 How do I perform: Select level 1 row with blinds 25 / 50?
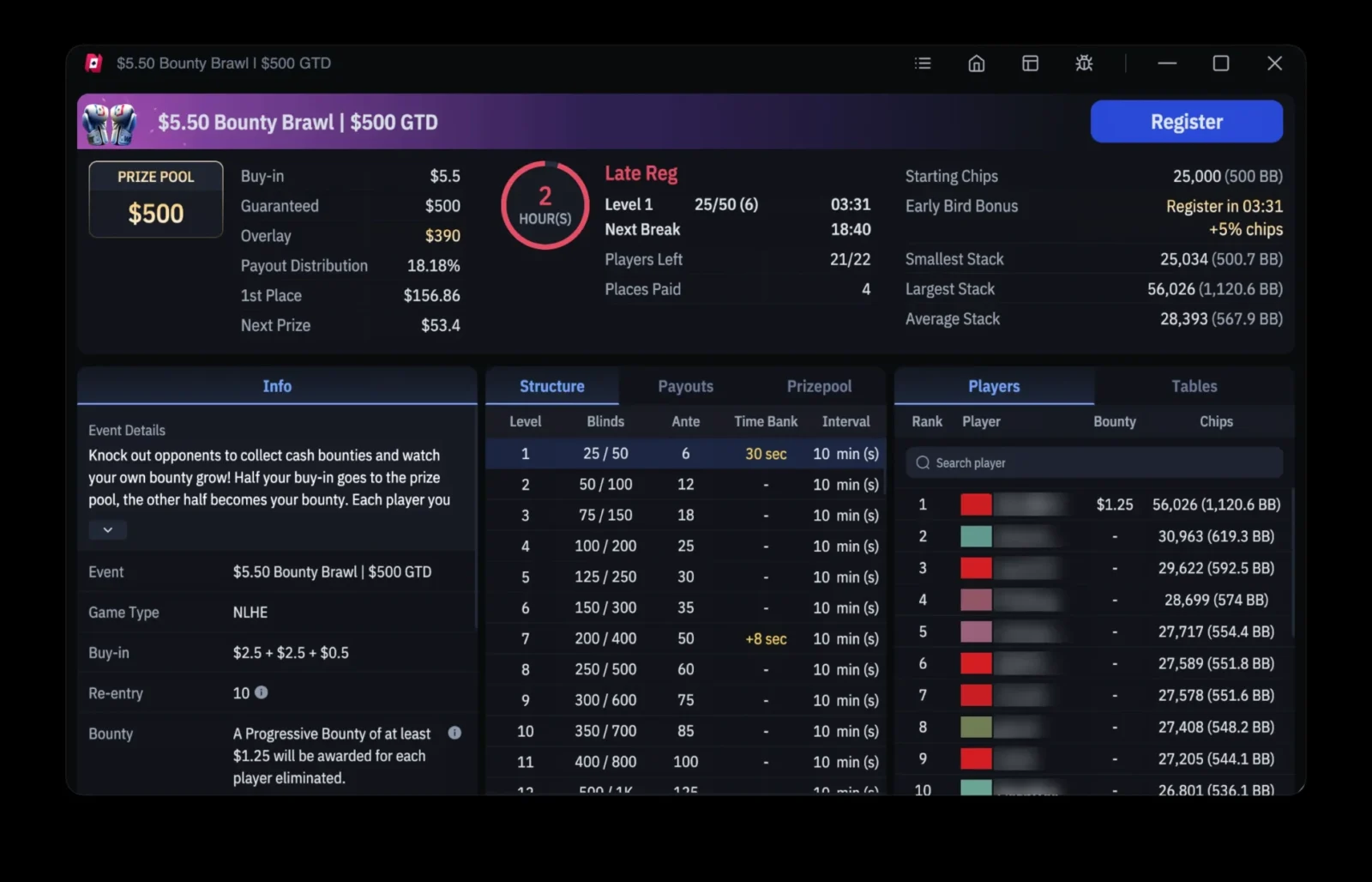pos(685,453)
